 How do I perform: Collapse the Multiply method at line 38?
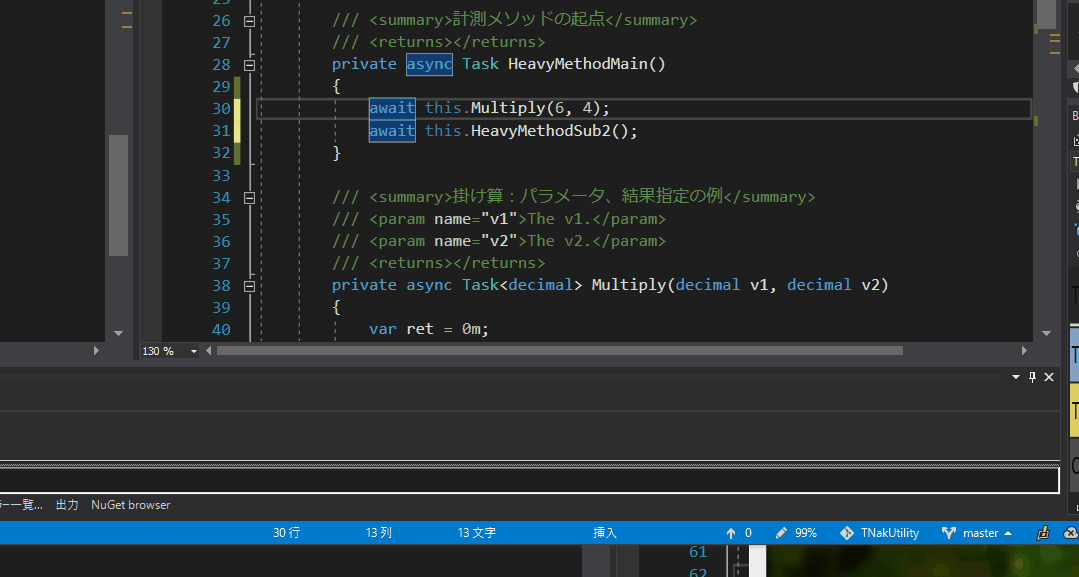coord(249,285)
